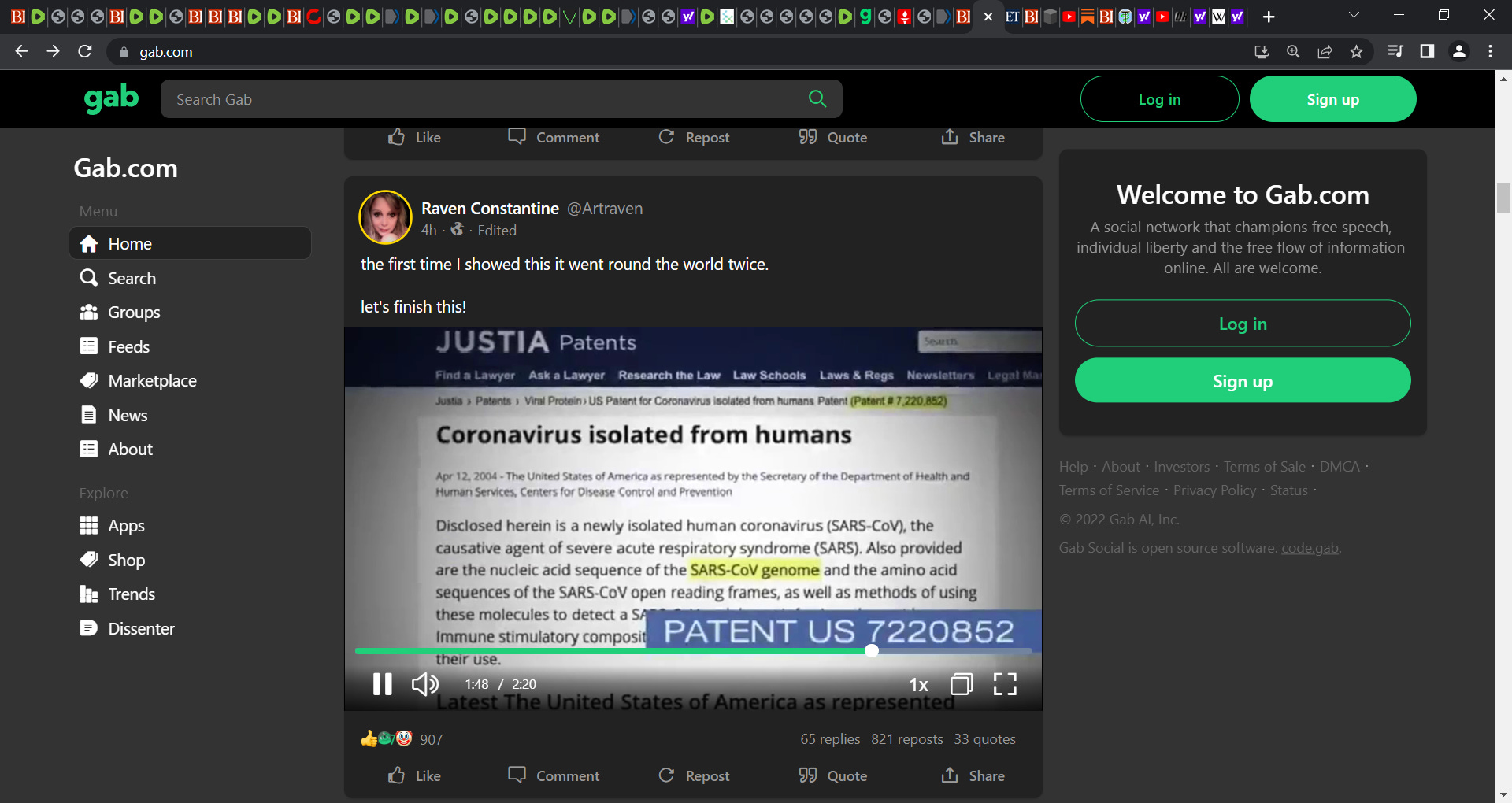Screen dimensions: 1512x803
Task: Open the Chrome profile icon
Action: click(1459, 51)
